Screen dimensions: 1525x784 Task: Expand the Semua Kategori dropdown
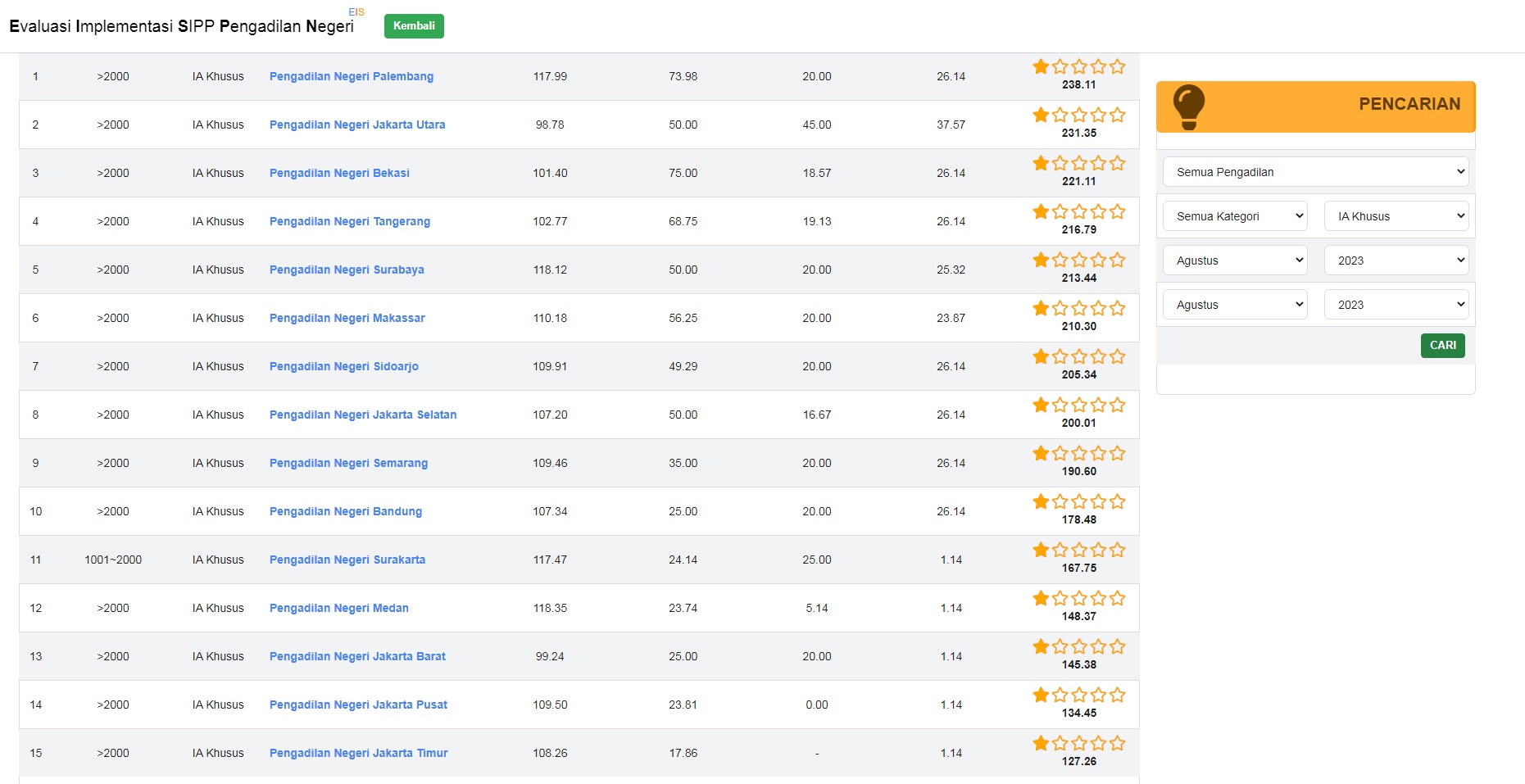tap(1235, 216)
